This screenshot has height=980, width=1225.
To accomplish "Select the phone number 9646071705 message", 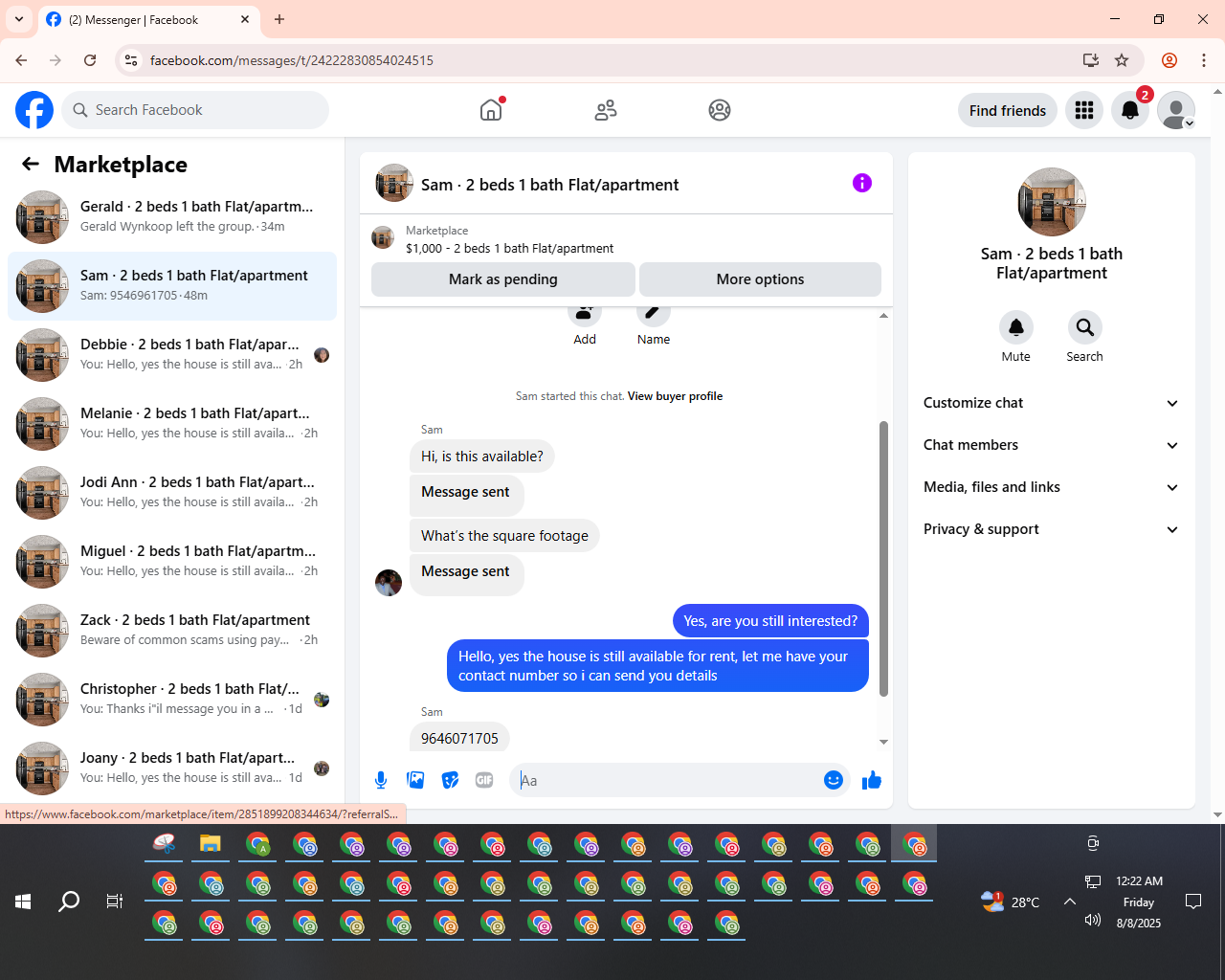I will (x=459, y=739).
